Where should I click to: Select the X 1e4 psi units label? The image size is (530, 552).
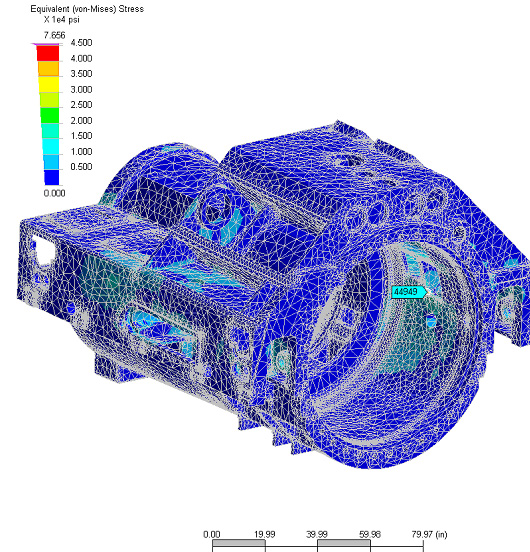[62, 20]
